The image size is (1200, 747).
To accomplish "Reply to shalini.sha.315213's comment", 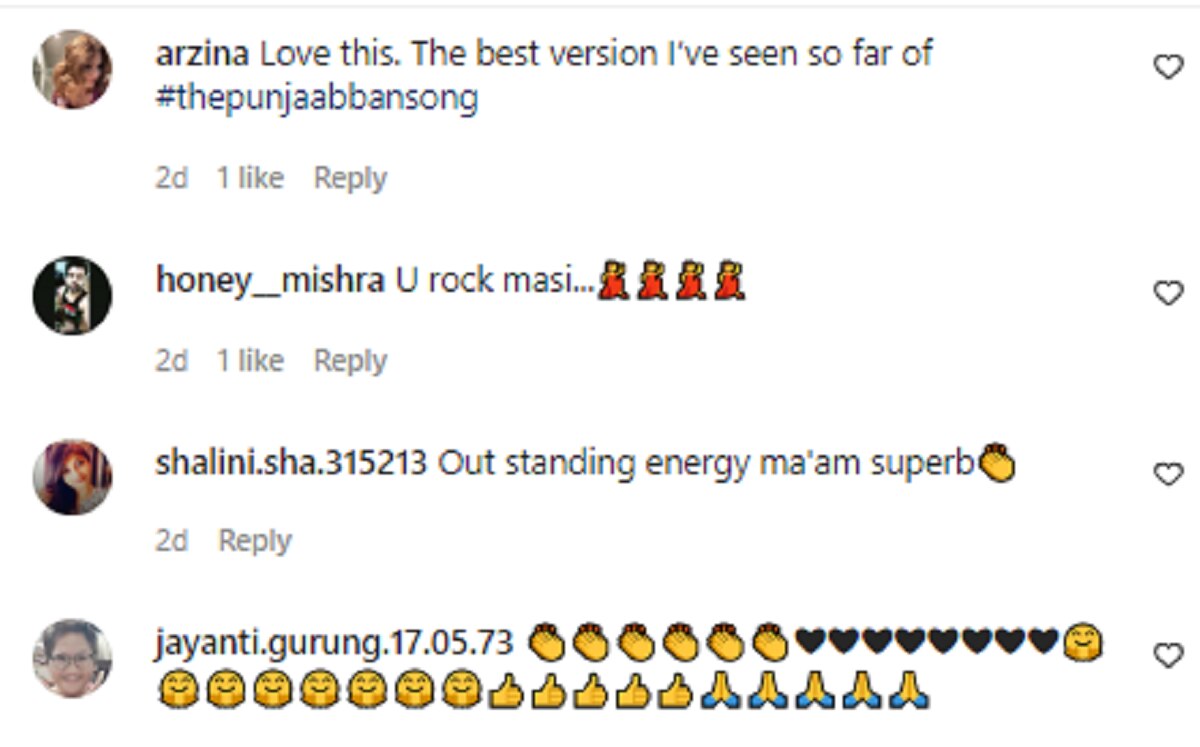I will click(255, 541).
